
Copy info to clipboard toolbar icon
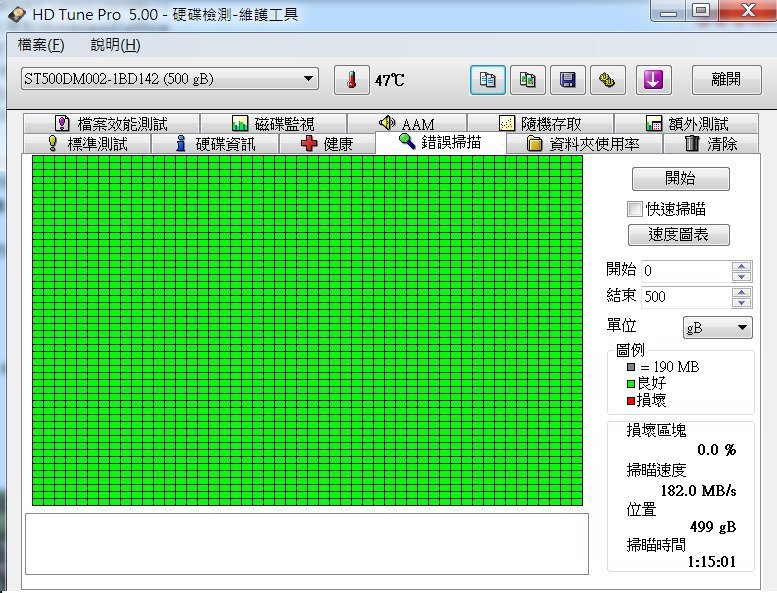488,80
